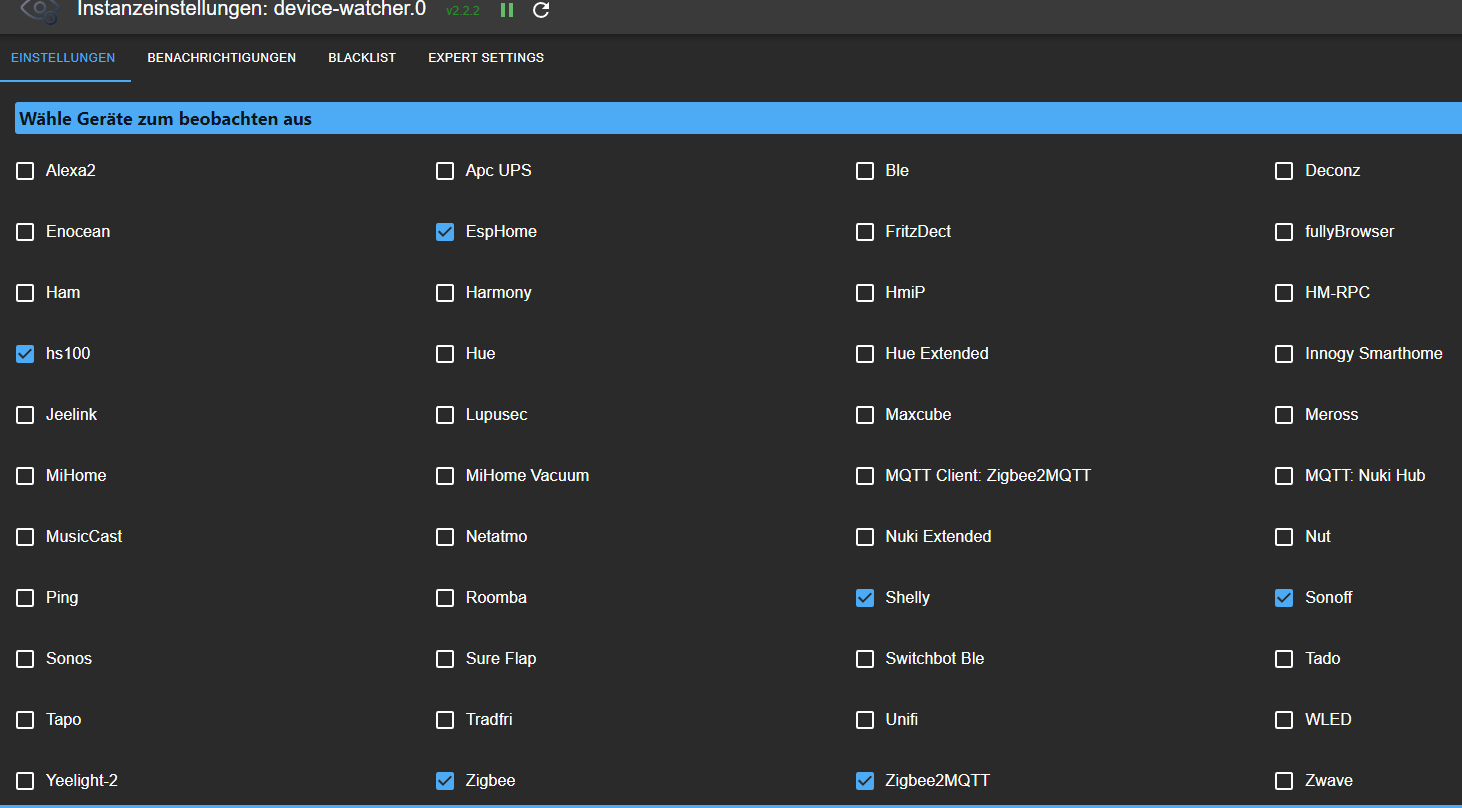Uncheck the Zigbee checkbox
This screenshot has width=1462, height=808.
pos(445,781)
